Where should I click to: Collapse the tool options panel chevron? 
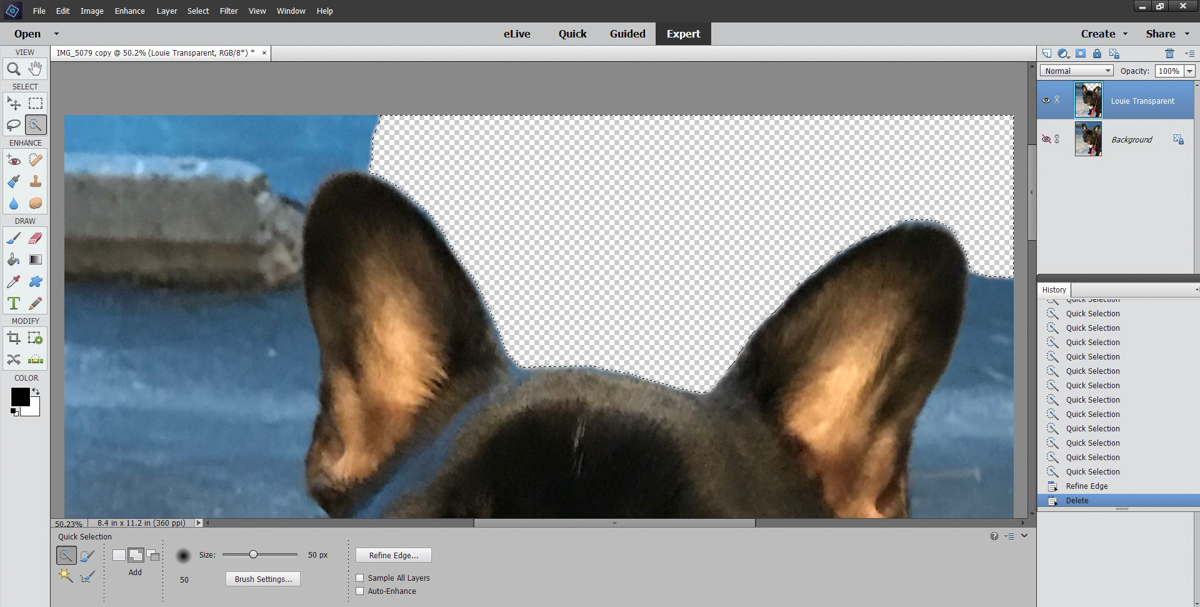click(1024, 536)
